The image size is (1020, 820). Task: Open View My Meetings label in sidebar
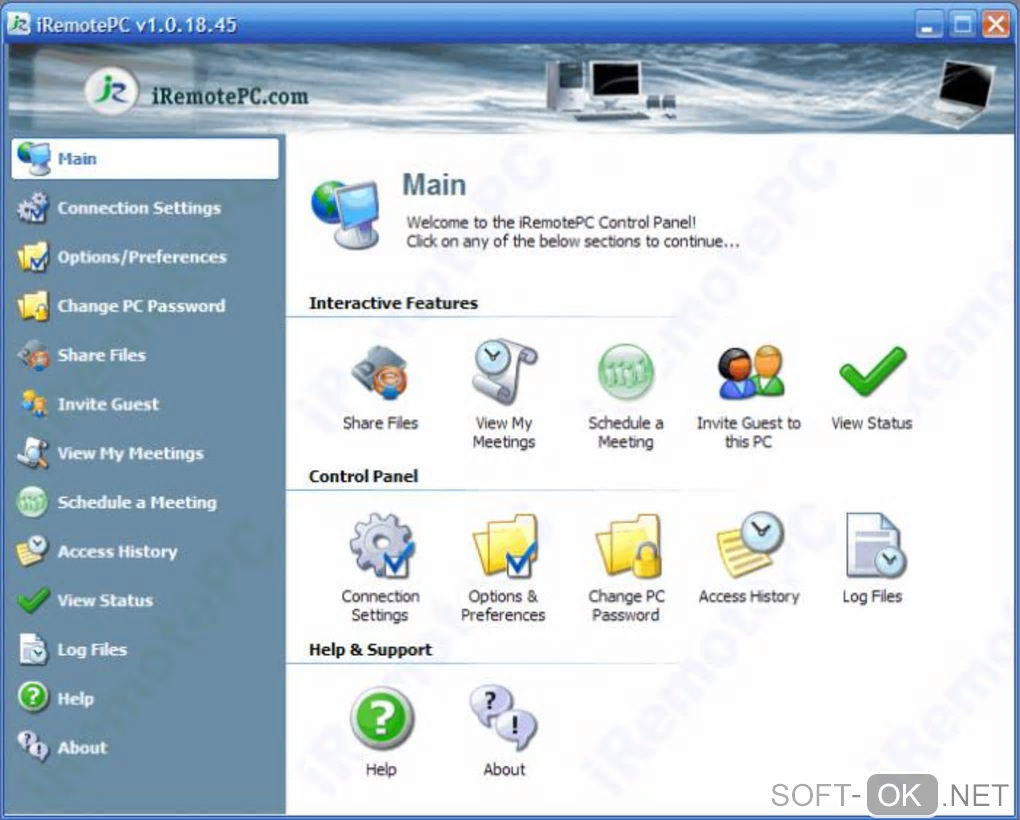coord(130,453)
